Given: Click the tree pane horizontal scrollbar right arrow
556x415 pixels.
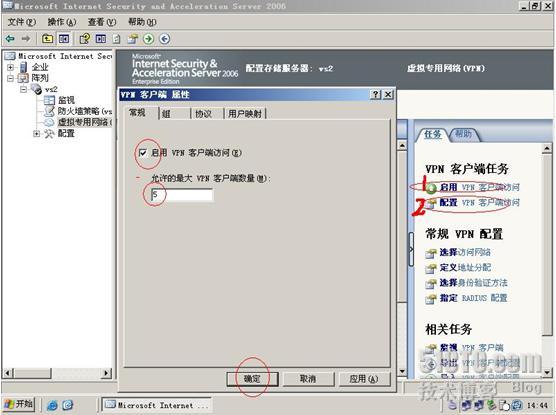Looking at the screenshot, I should point(106,373).
